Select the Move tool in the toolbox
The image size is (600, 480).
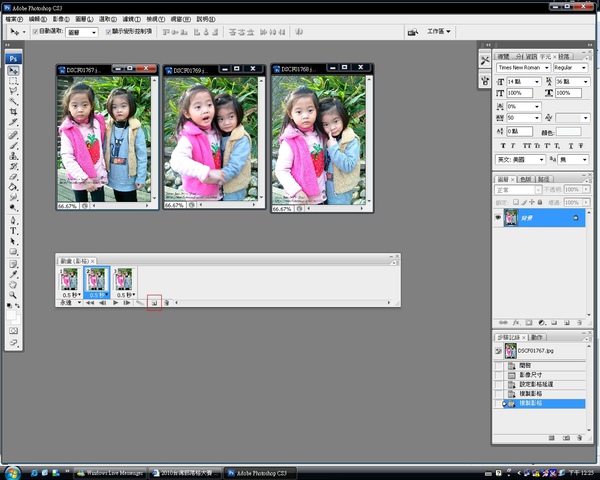pyautogui.click(x=13, y=71)
